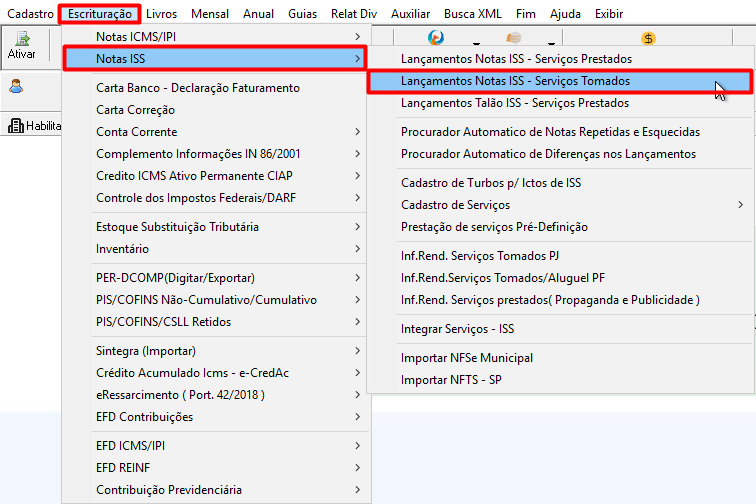Expand PER-DCOMP(Digitar/Exportar) submenu

[x=216, y=278]
